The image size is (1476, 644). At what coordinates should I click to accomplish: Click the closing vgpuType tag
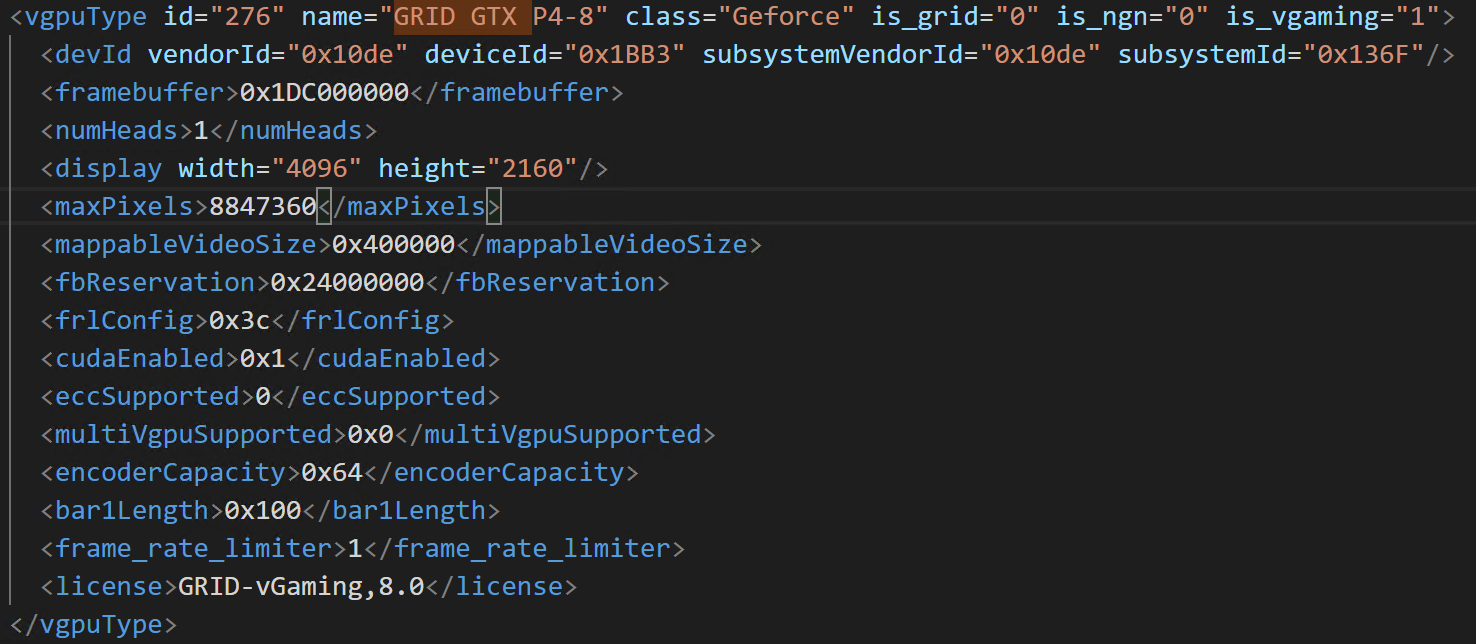tap(93, 624)
